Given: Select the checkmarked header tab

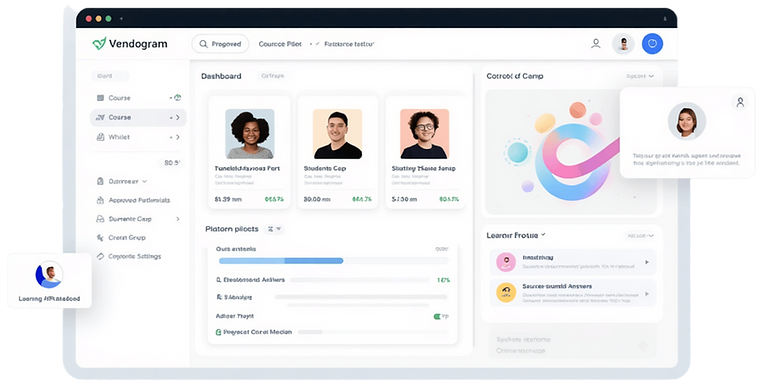Looking at the screenshot, I should tap(345, 44).
